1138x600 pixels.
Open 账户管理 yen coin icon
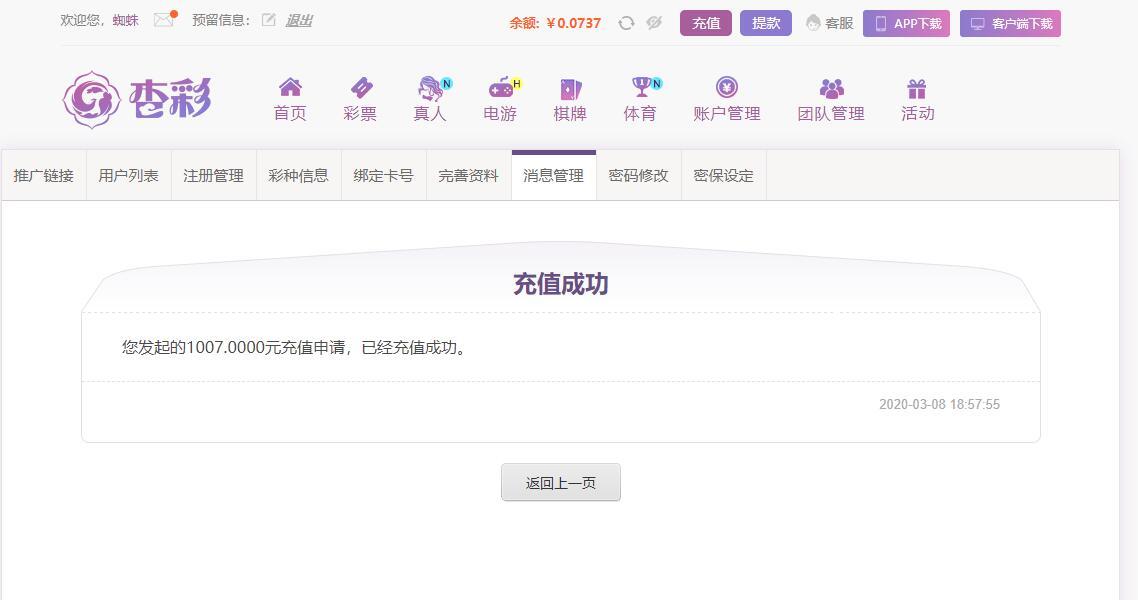pyautogui.click(x=726, y=88)
